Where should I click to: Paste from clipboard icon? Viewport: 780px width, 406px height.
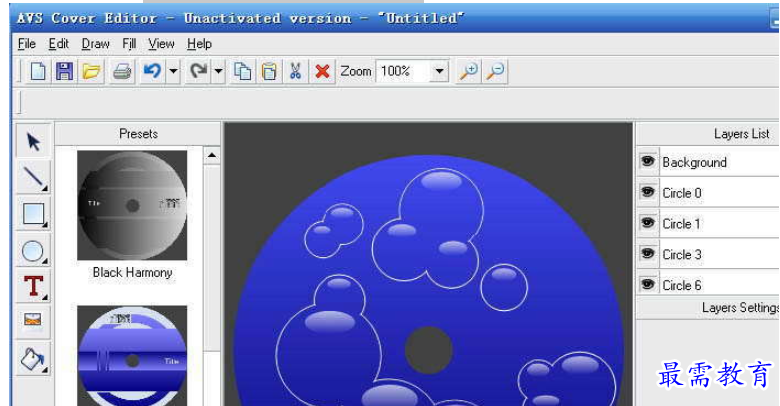point(269,71)
